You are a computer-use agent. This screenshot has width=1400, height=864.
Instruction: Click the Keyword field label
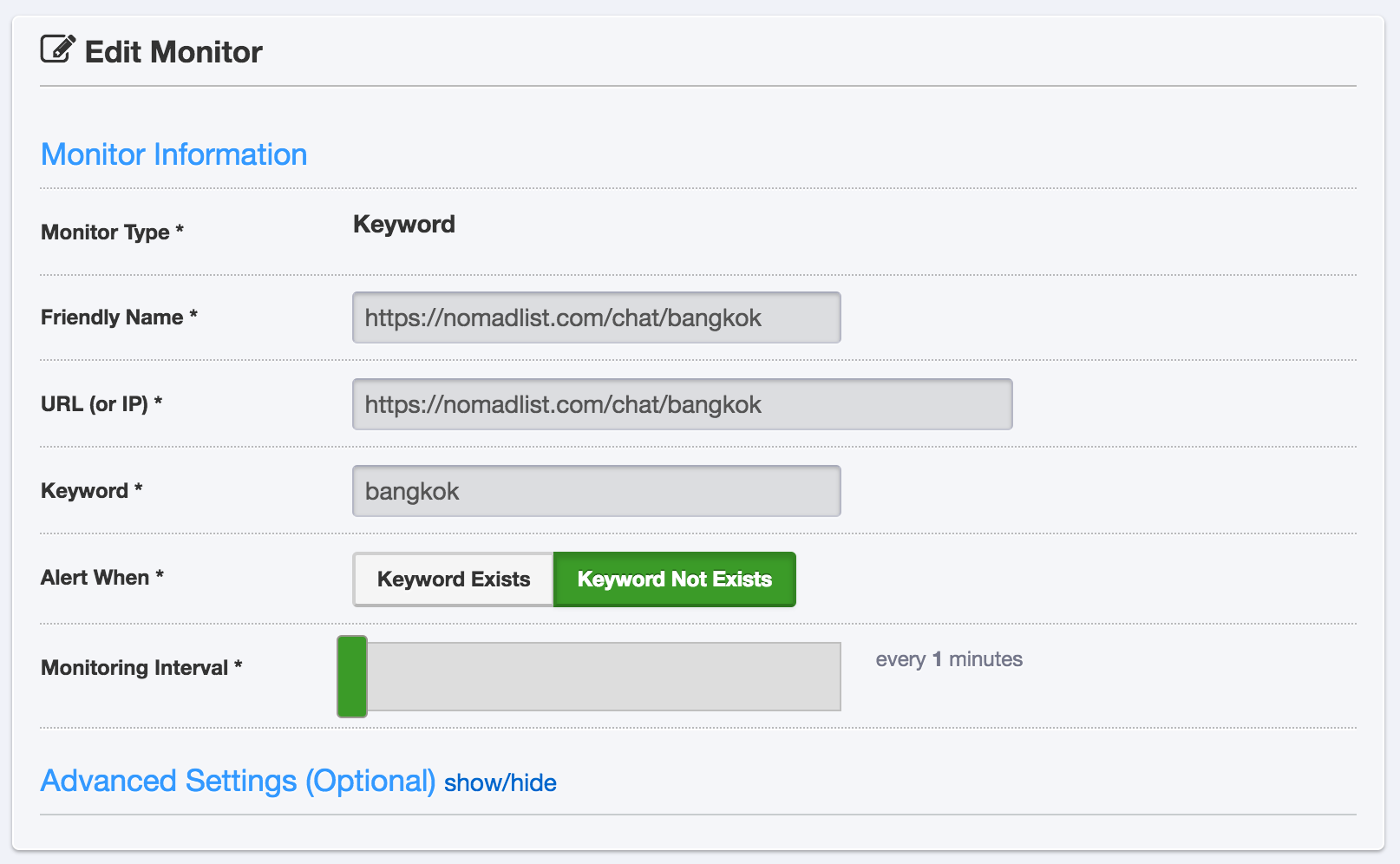(91, 491)
